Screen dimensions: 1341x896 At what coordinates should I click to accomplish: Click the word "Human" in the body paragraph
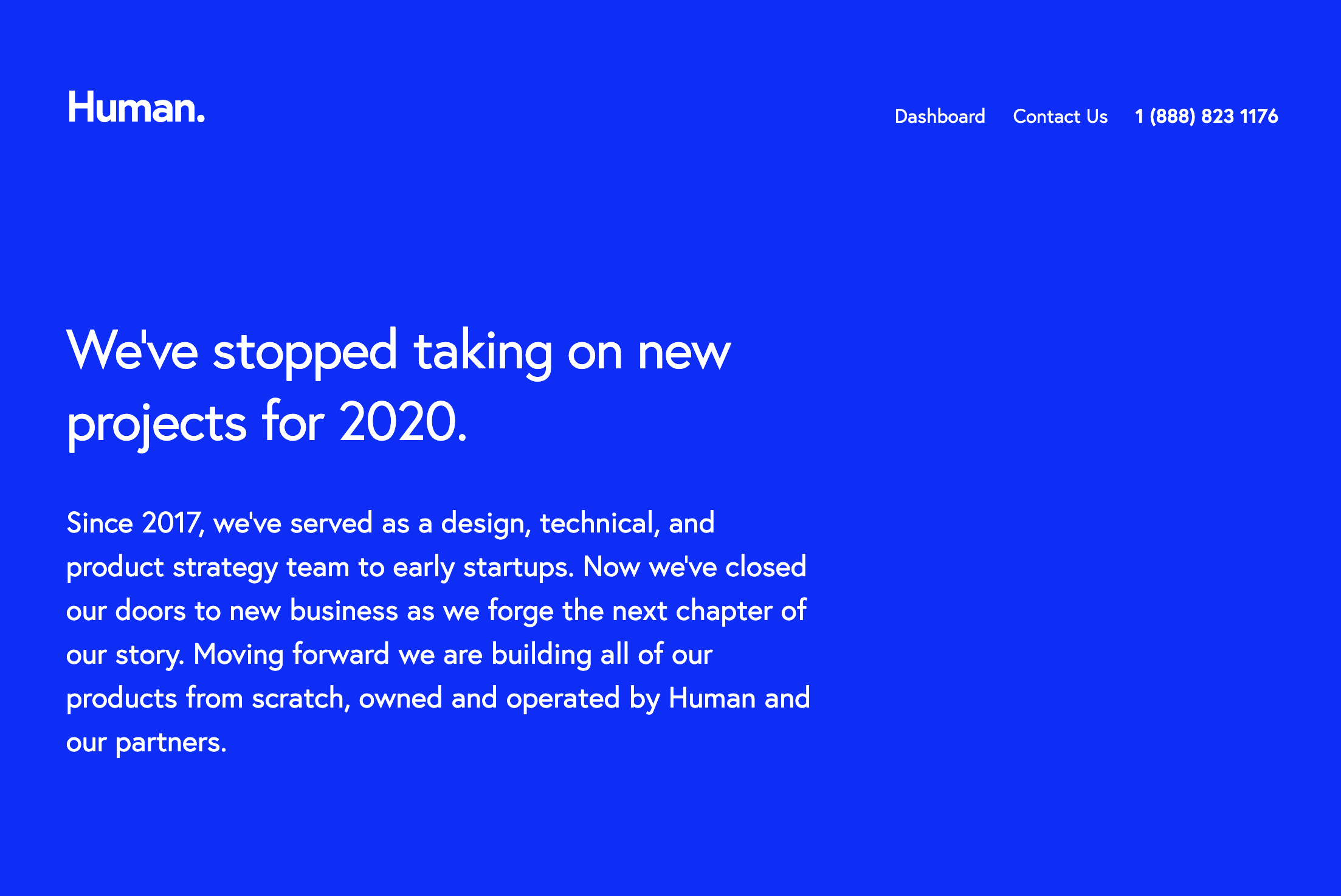point(712,698)
